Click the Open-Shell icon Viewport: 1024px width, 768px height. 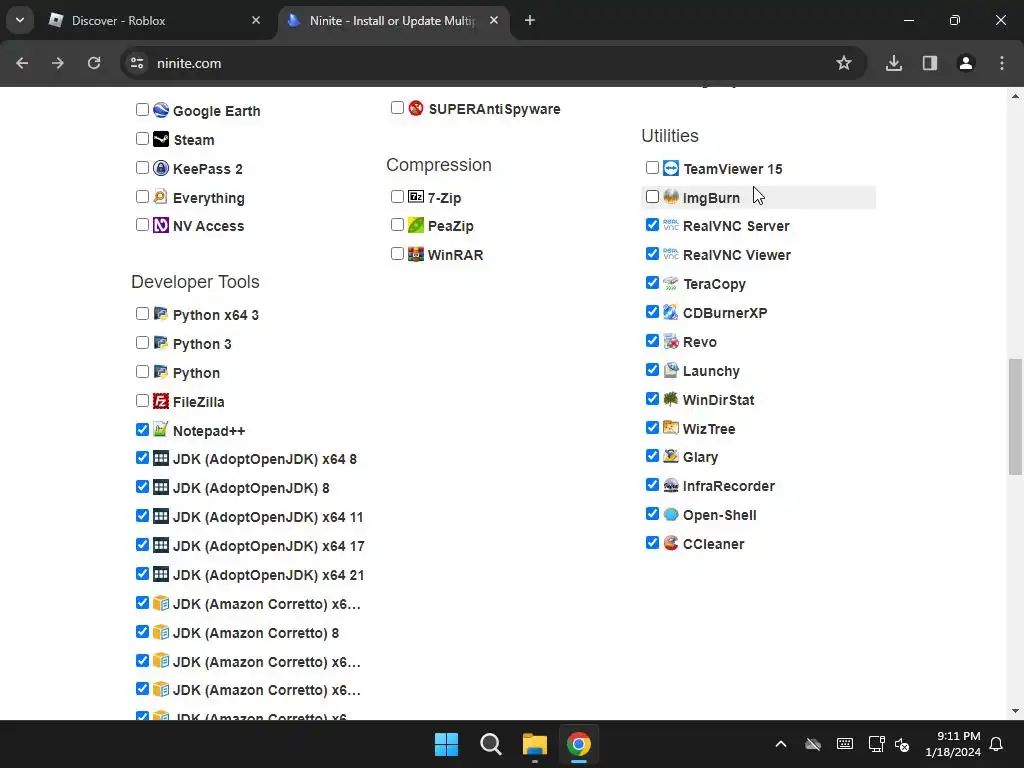coord(671,514)
